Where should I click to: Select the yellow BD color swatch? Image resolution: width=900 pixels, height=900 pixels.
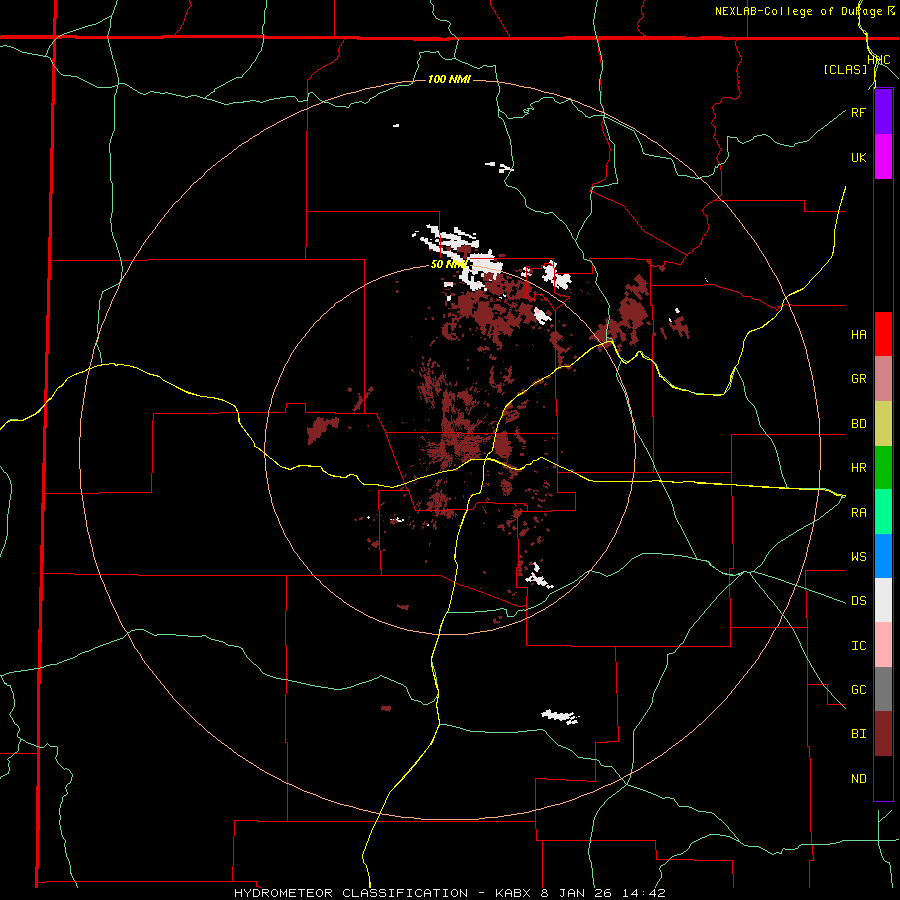point(883,423)
